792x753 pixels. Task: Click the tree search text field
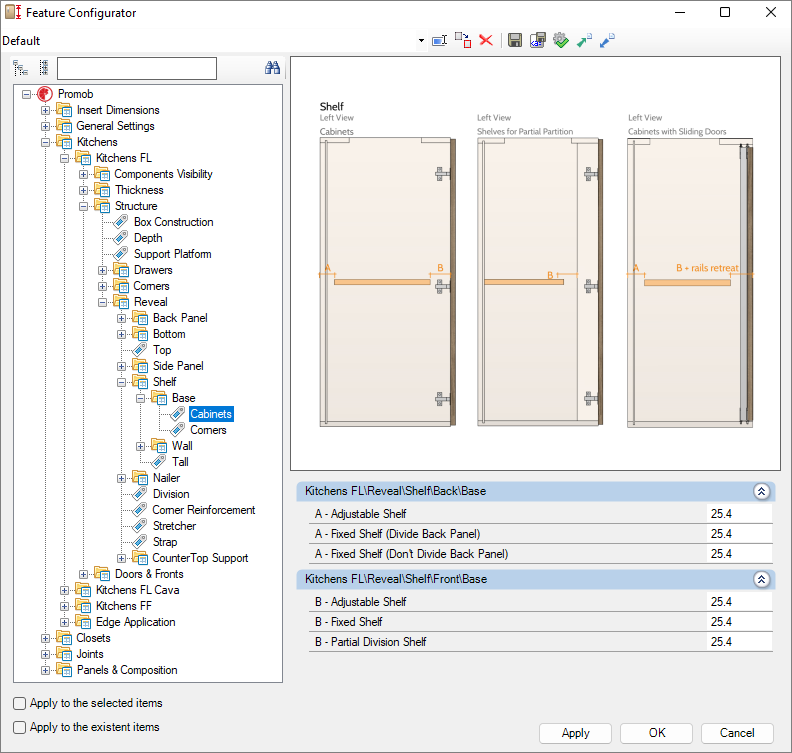(137, 68)
